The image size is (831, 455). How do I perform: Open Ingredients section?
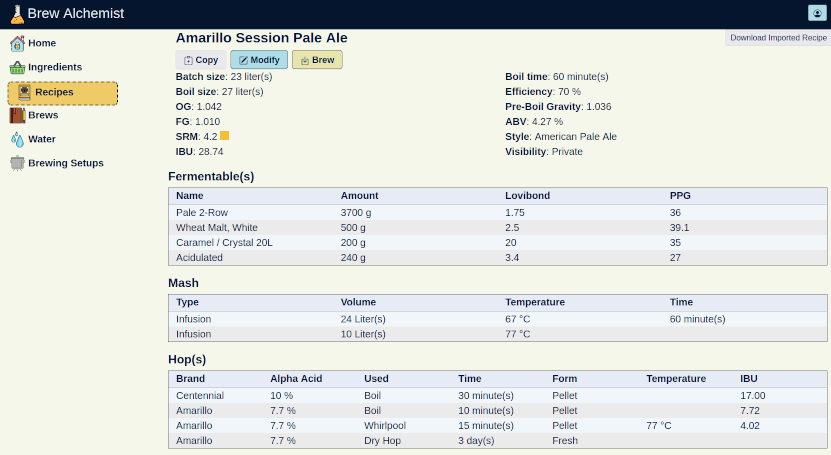[x=55, y=67]
